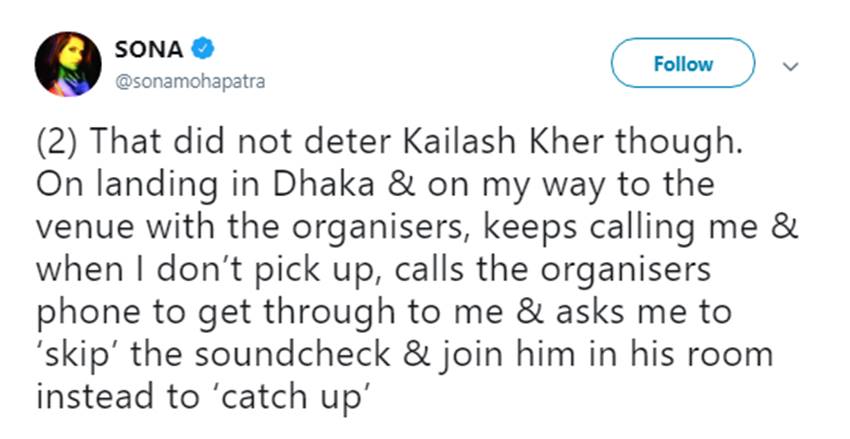This screenshot has width=850, height=439.
Task: Open SONA's profile picture
Action: click(x=68, y=64)
